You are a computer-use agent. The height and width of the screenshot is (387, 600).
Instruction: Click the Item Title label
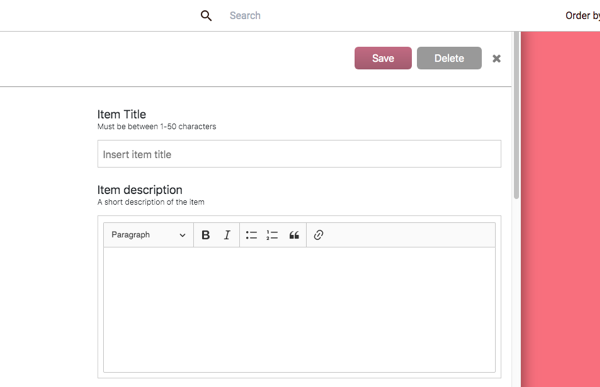121,114
